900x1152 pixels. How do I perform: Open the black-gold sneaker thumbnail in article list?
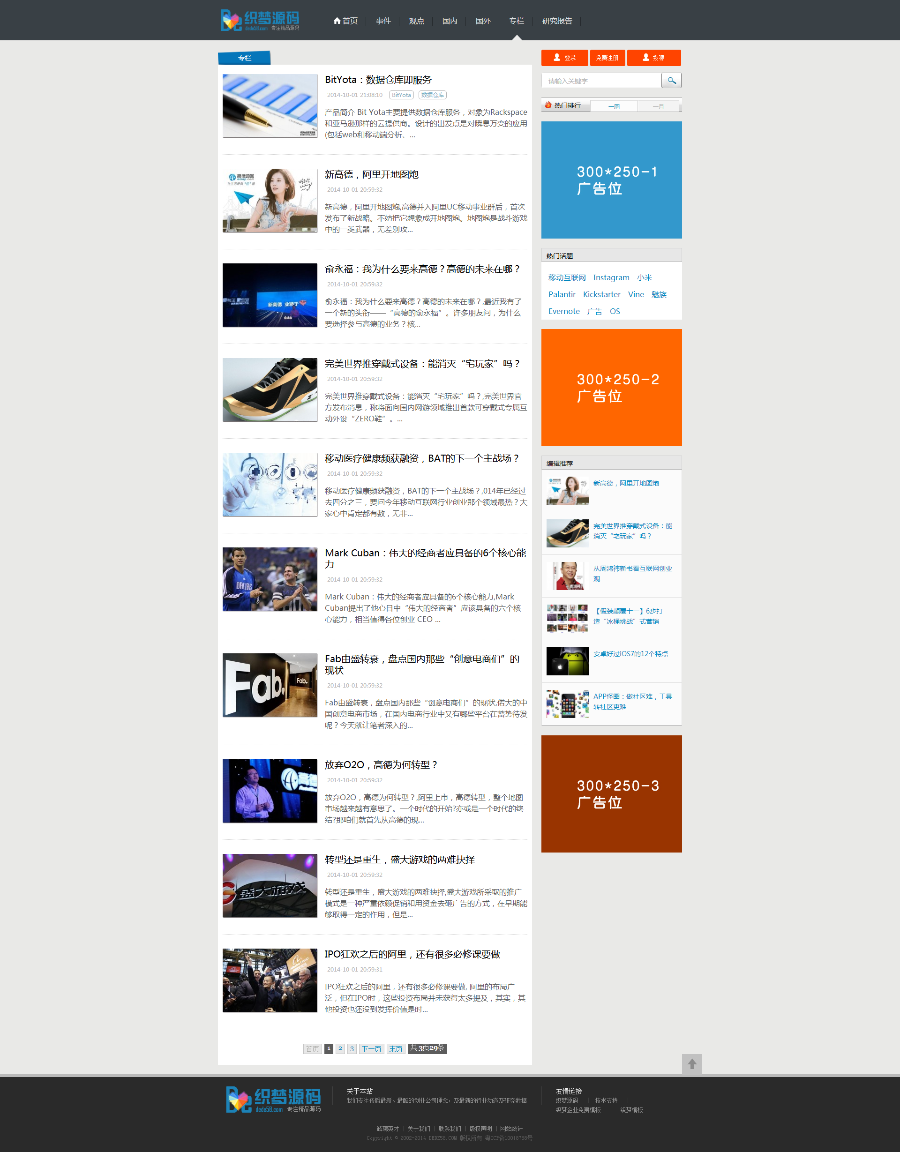pyautogui.click(x=270, y=390)
